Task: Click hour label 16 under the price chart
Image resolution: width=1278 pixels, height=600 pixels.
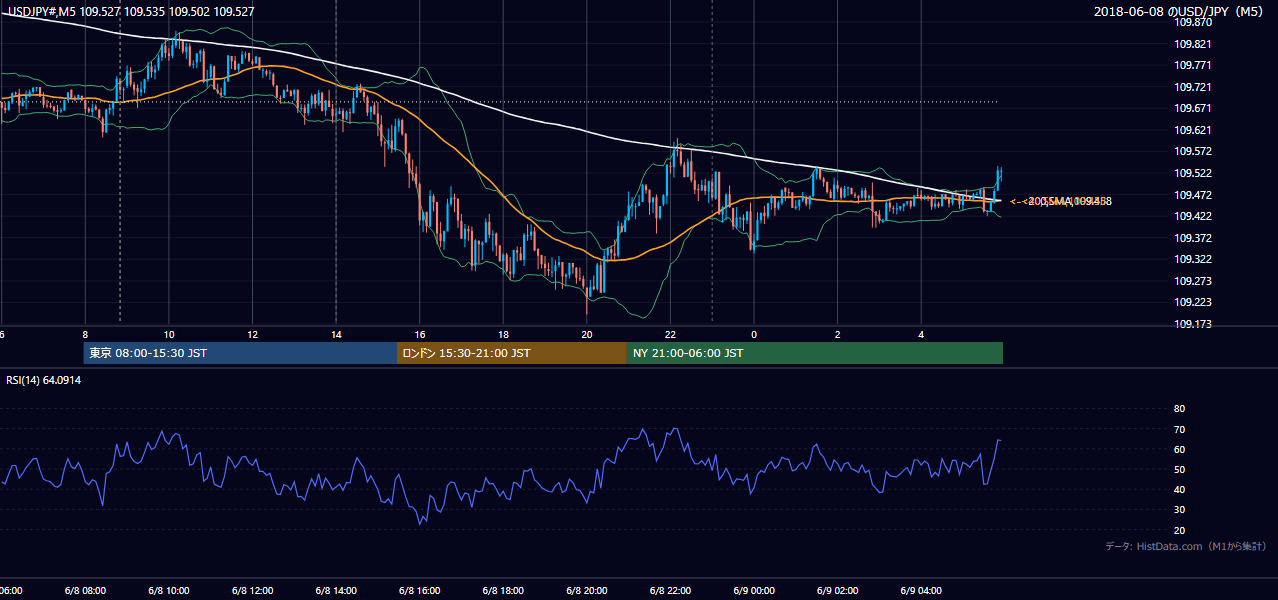Action: pyautogui.click(x=420, y=334)
